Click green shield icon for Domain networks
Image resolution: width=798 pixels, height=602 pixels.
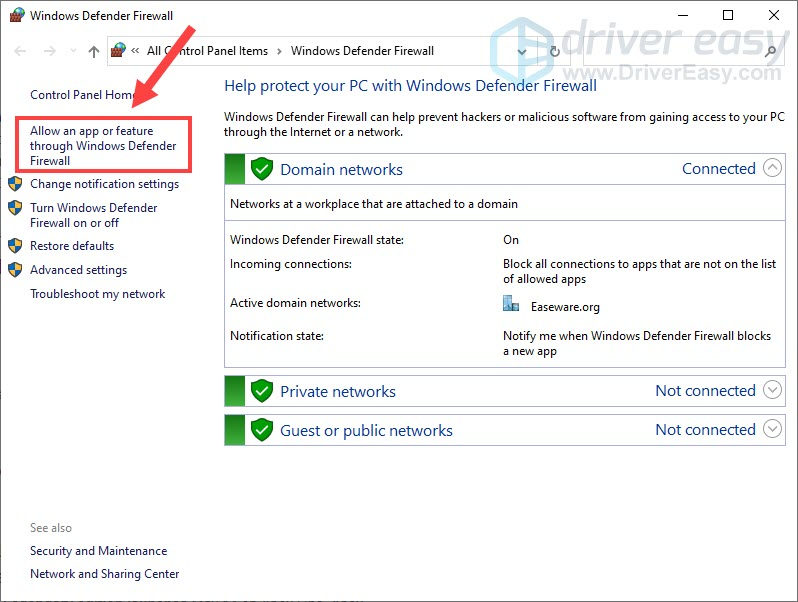262,169
